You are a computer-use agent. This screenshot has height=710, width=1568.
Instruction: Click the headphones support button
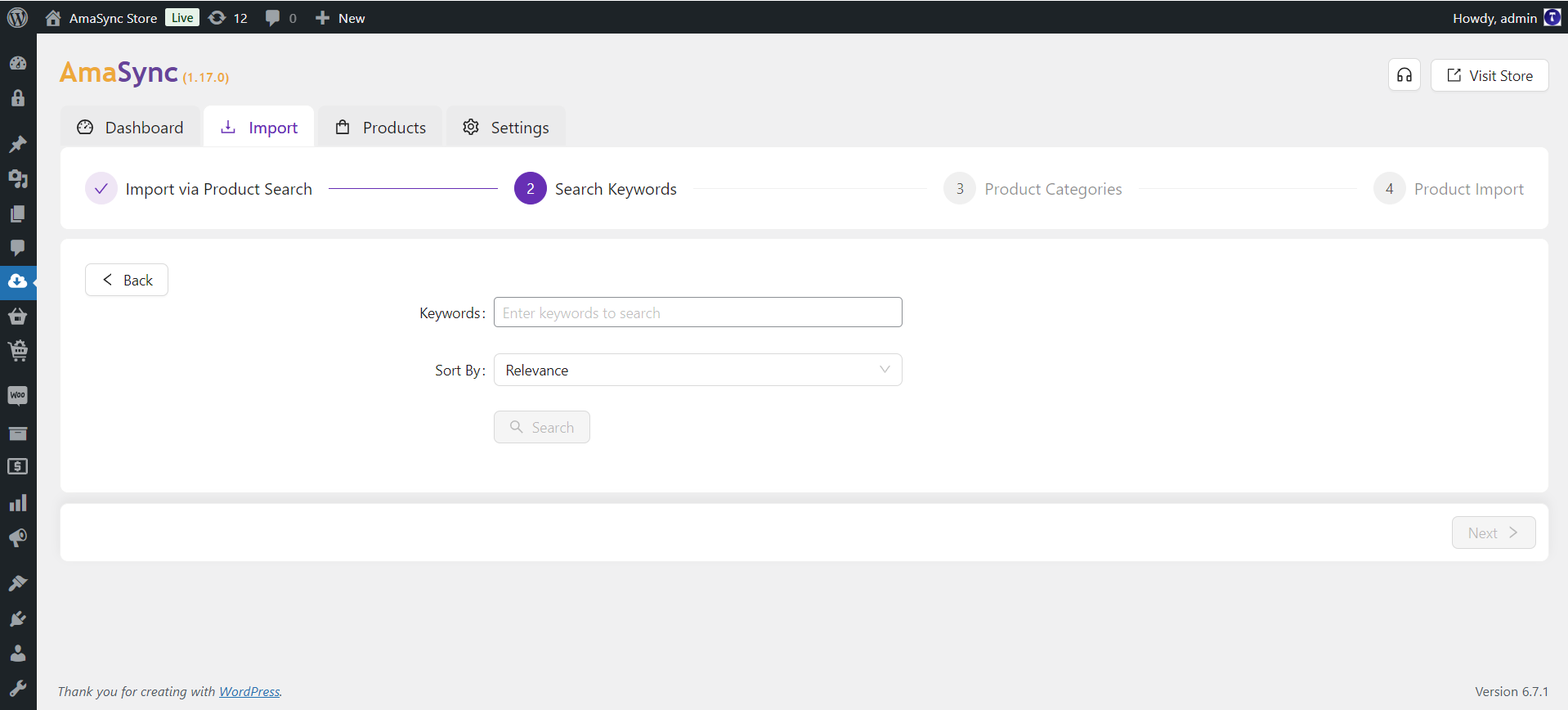[x=1404, y=75]
